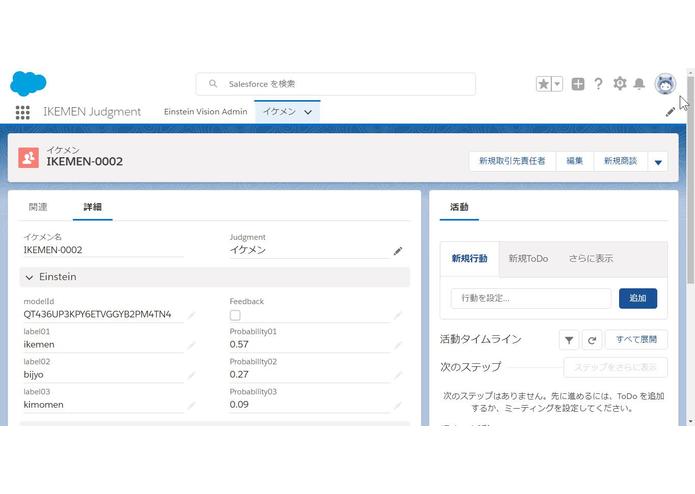
Task: Click the edit navigation pencil icon
Action: click(670, 112)
